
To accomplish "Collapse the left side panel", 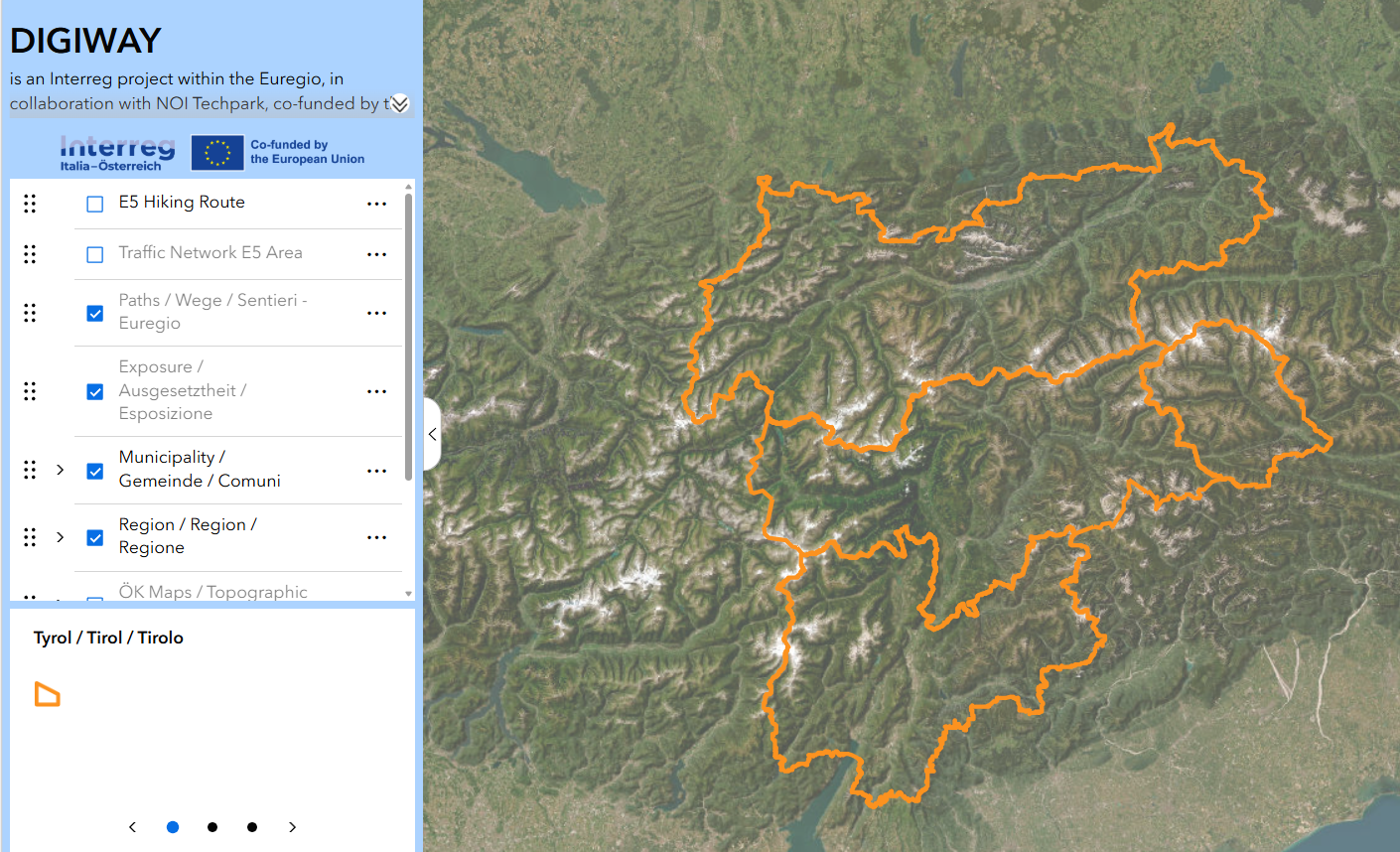I will 432,434.
